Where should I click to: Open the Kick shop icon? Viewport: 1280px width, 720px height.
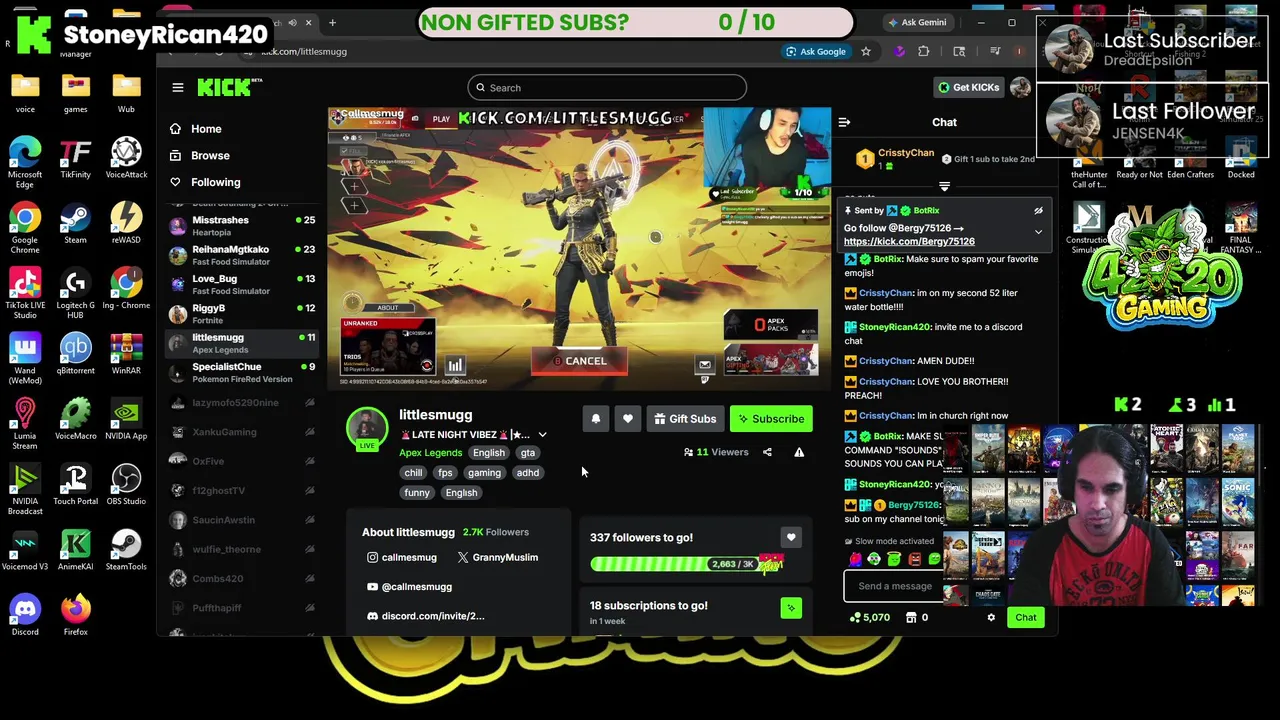(911, 618)
